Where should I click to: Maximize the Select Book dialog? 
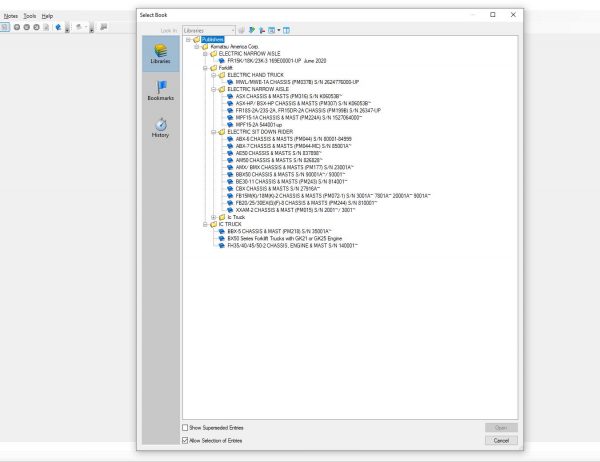[x=493, y=15]
